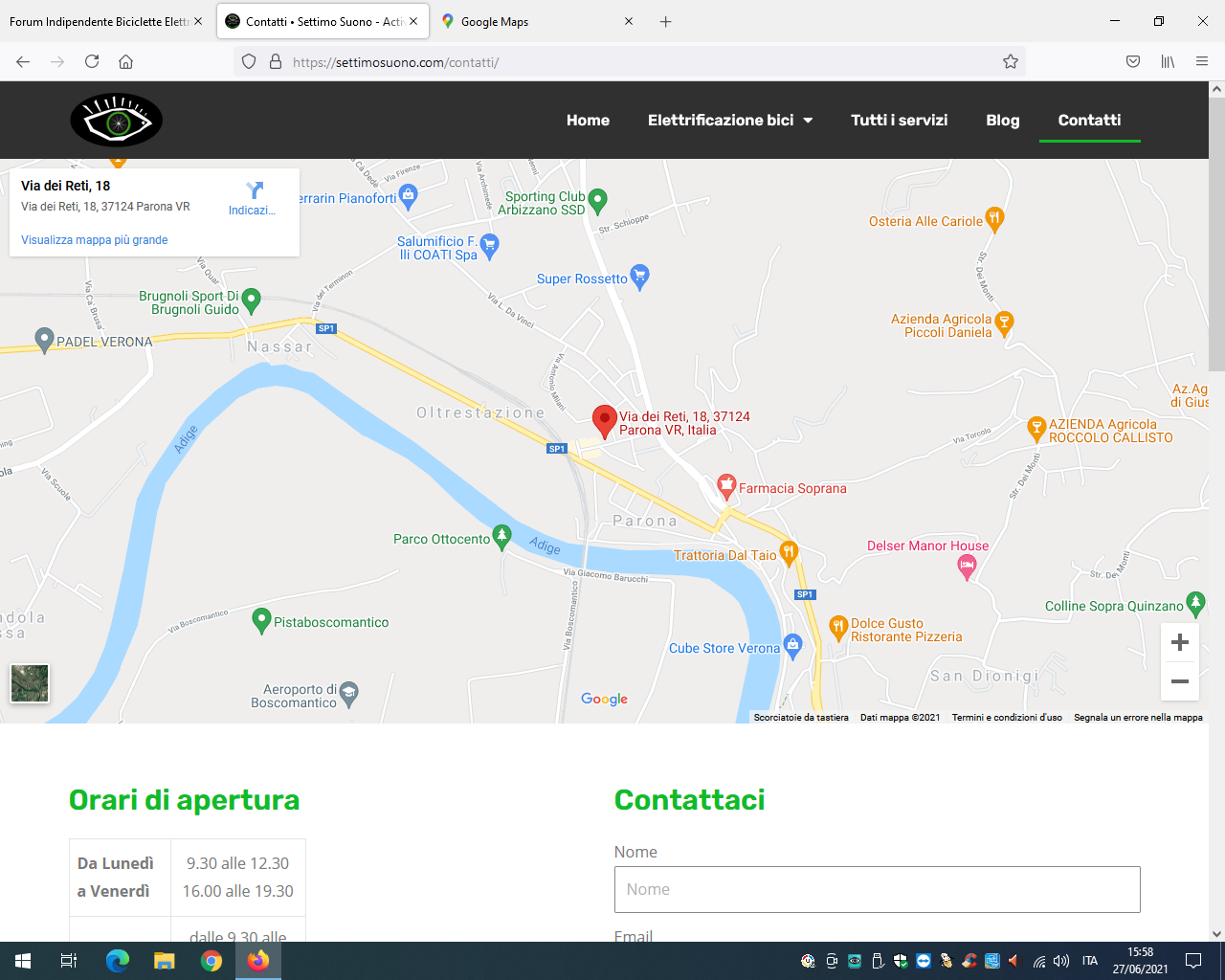1225x980 pixels.
Task: Open Tutti i servizi page
Action: coord(900,121)
